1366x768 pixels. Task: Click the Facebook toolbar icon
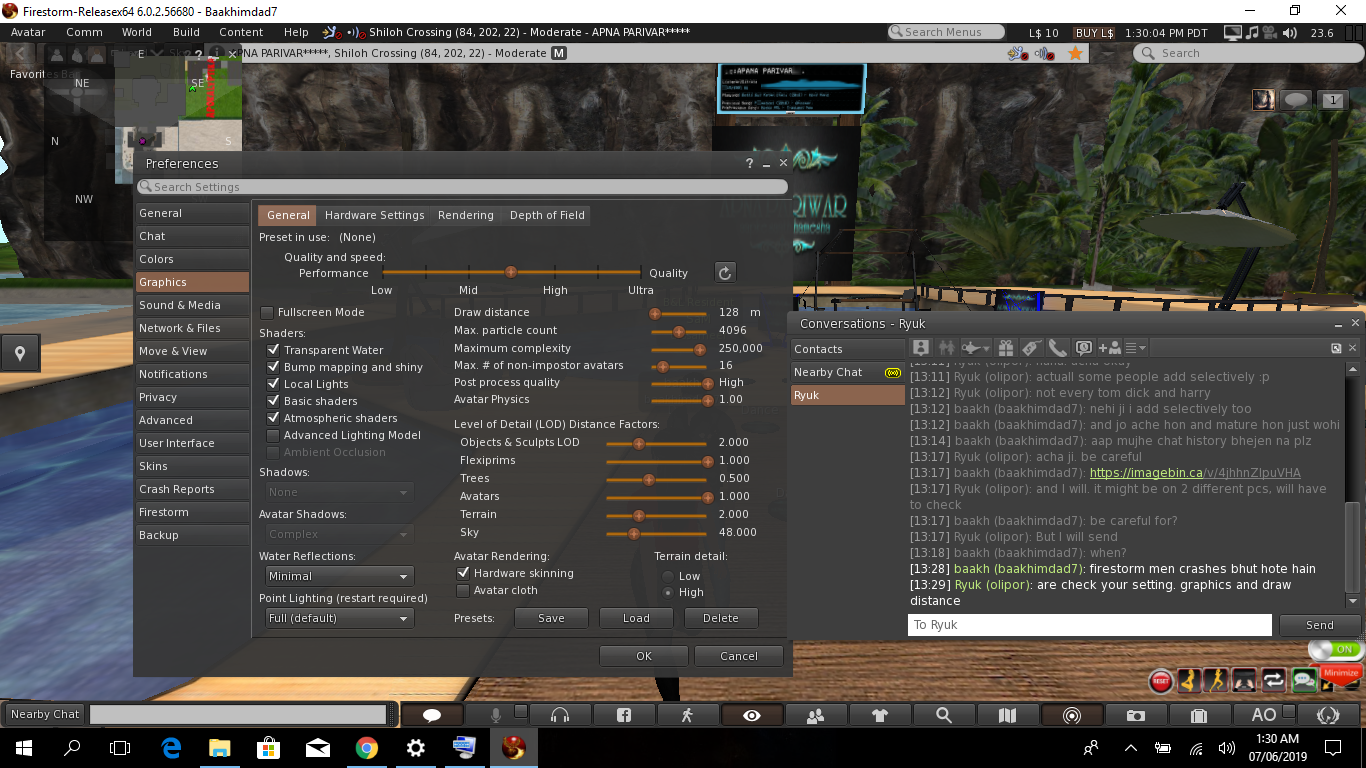click(x=624, y=715)
